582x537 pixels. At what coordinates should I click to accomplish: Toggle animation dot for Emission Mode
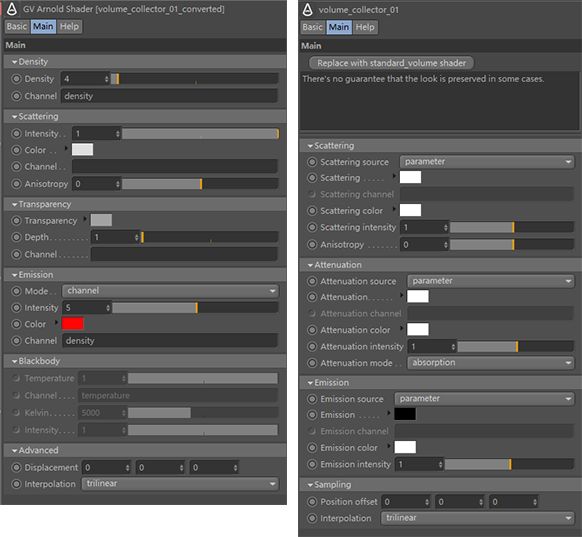click(16, 291)
